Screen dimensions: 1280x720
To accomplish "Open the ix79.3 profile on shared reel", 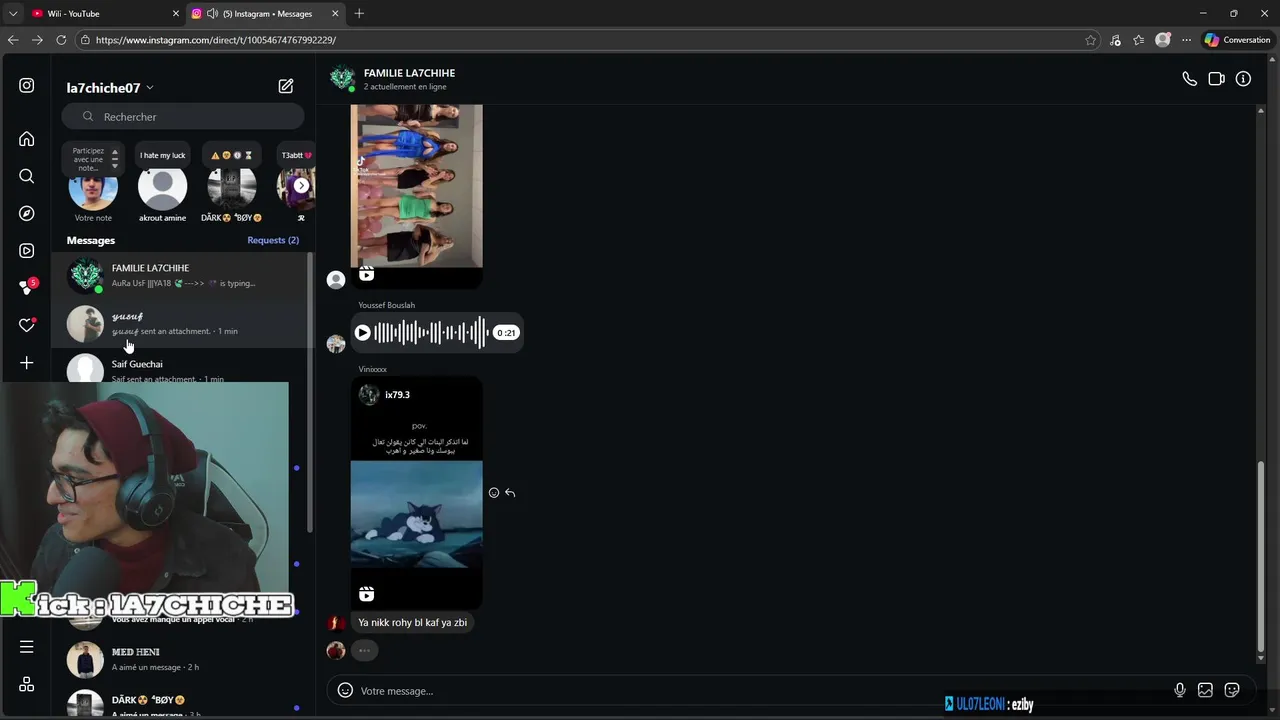I will coord(397,395).
